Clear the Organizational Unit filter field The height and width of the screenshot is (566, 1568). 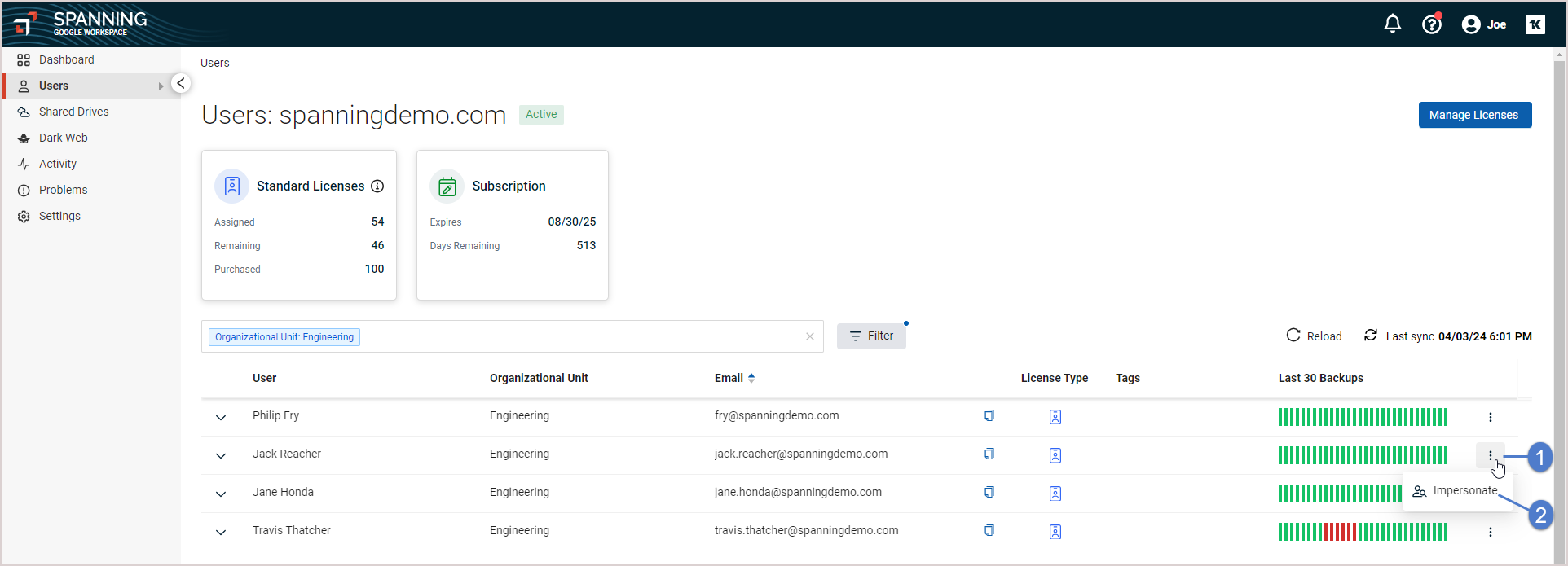[809, 337]
